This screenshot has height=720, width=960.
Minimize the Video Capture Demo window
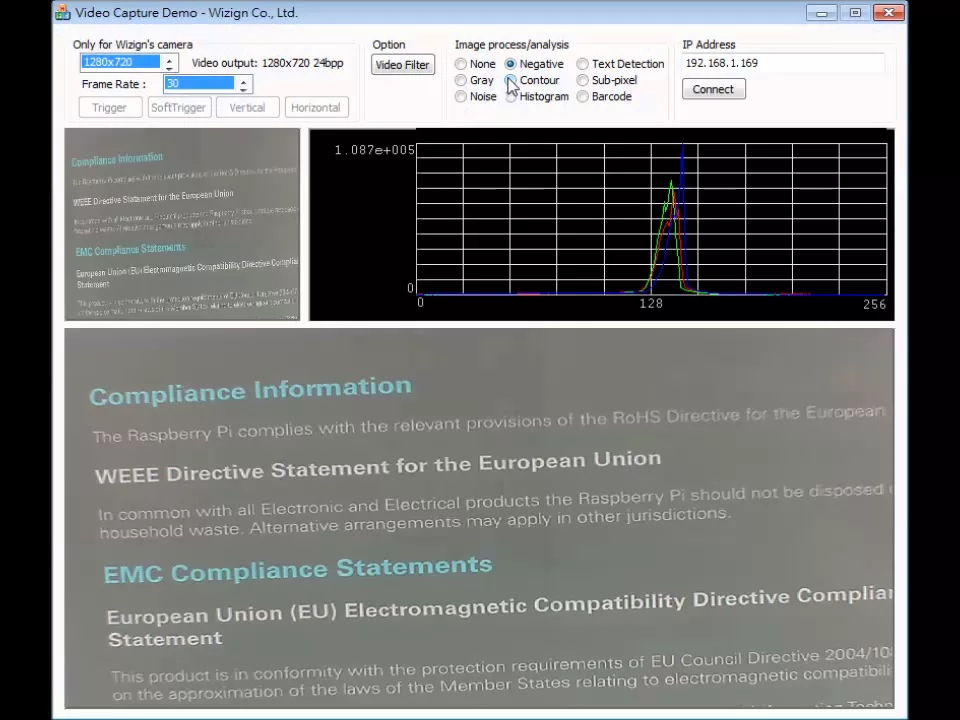(822, 12)
